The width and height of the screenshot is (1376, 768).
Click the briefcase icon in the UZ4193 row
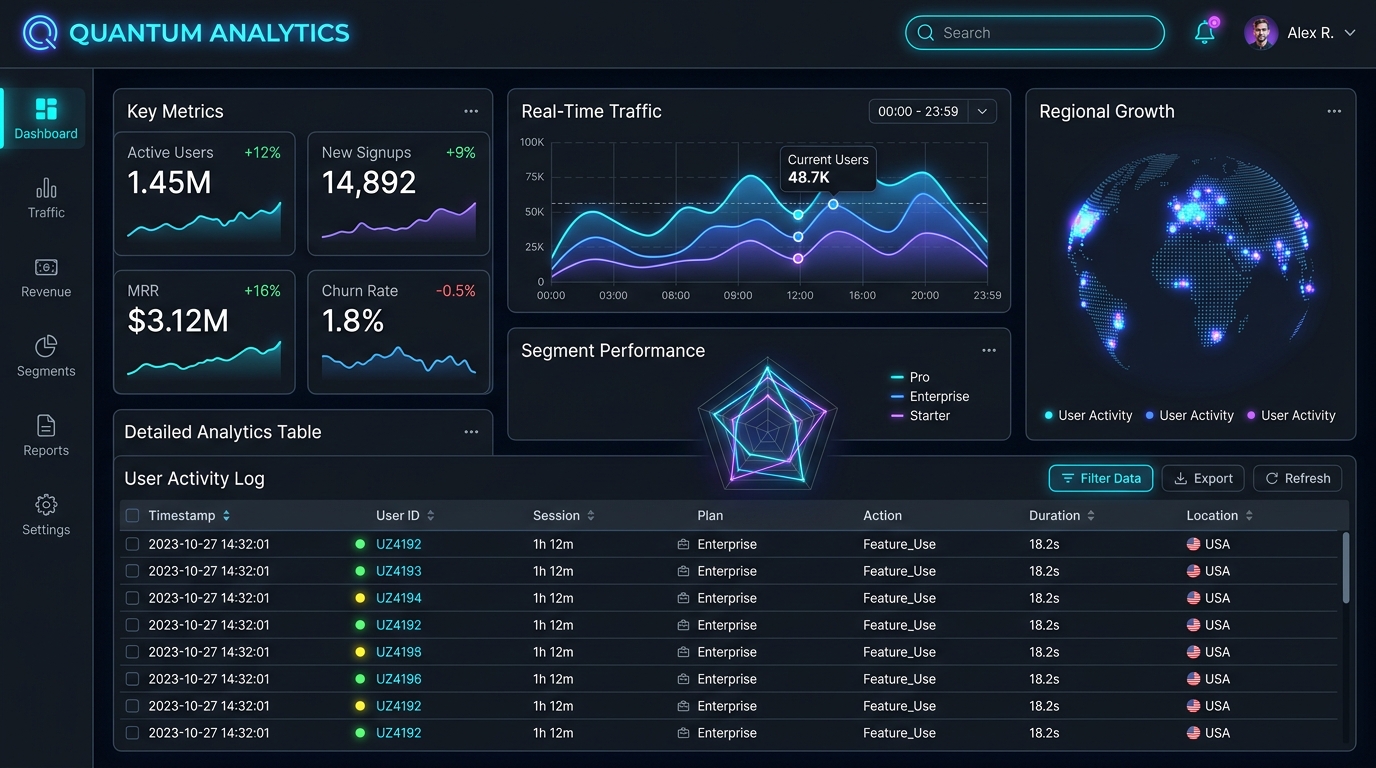[x=684, y=571]
